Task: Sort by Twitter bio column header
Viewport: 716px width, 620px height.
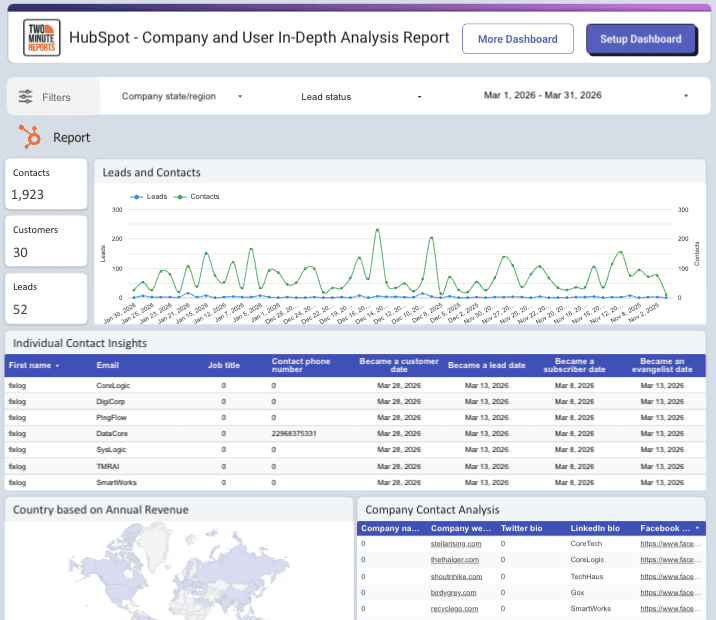Action: tap(521, 528)
